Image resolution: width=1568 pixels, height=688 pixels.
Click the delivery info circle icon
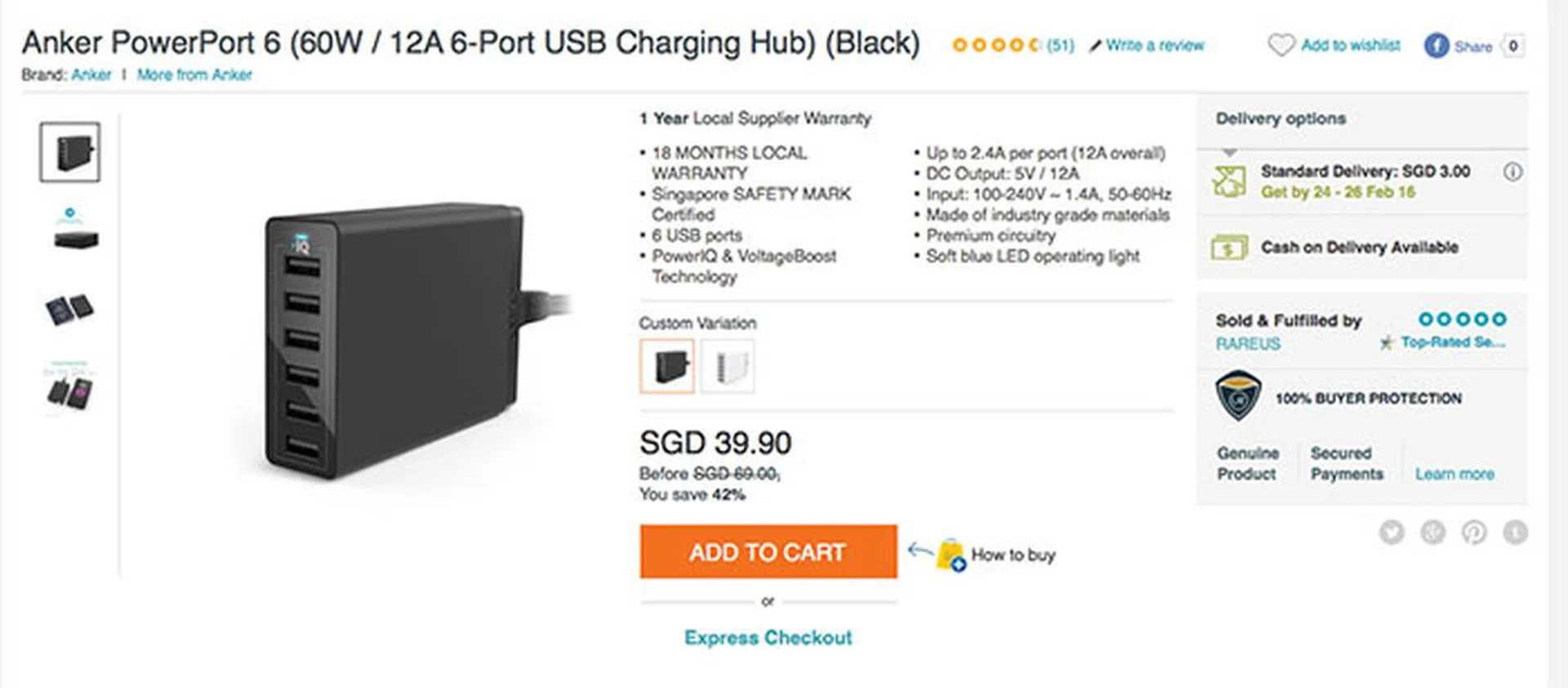(1512, 172)
